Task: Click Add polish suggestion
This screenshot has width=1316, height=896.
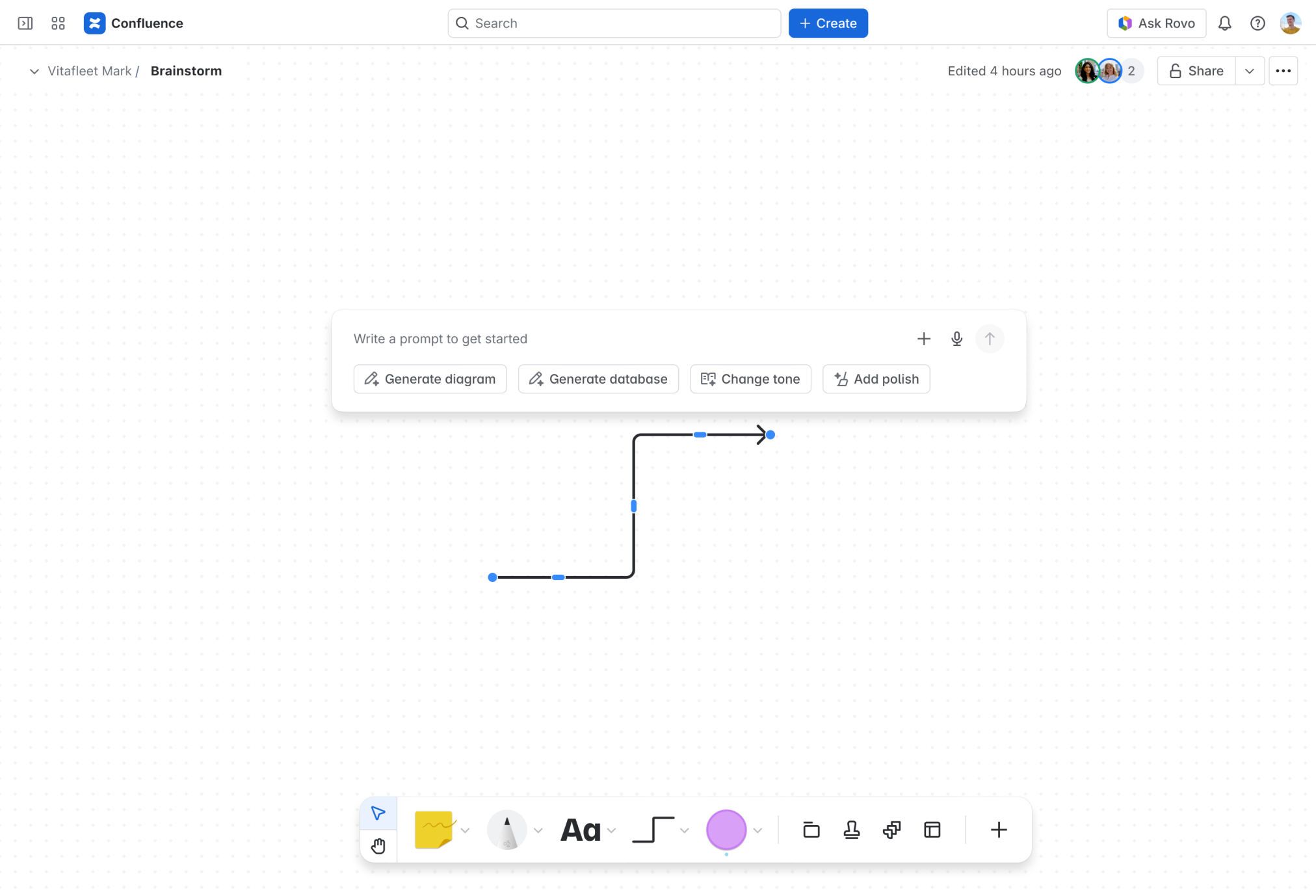Action: (x=876, y=379)
